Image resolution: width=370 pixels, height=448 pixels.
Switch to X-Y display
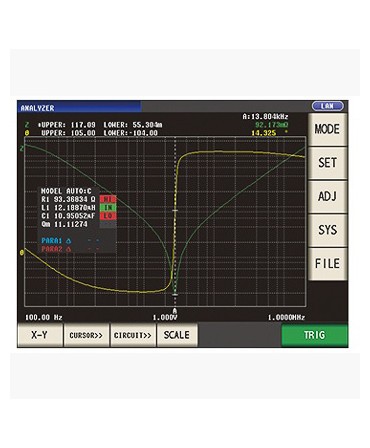[x=40, y=335]
